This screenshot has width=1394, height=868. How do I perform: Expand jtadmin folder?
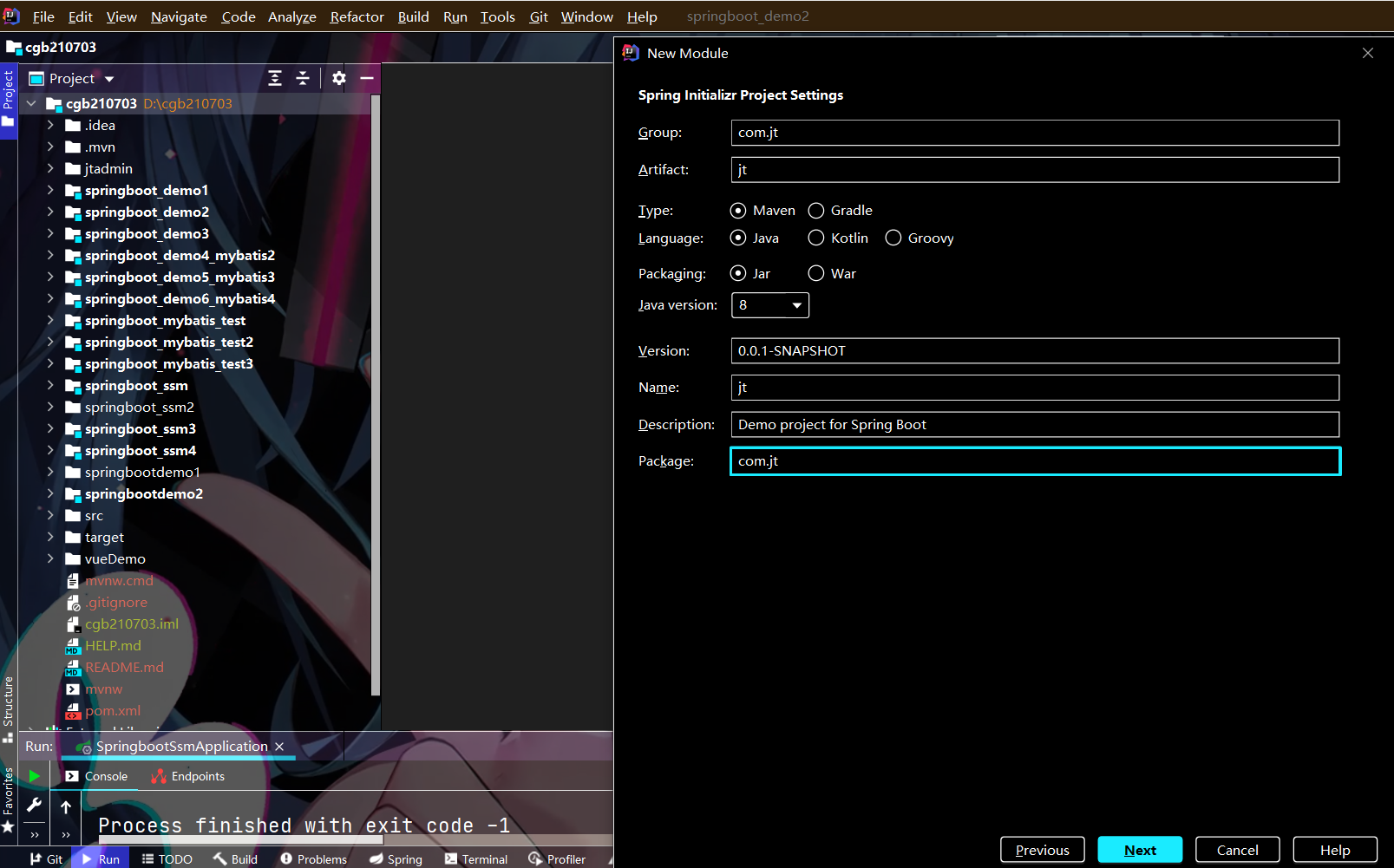[x=50, y=169]
